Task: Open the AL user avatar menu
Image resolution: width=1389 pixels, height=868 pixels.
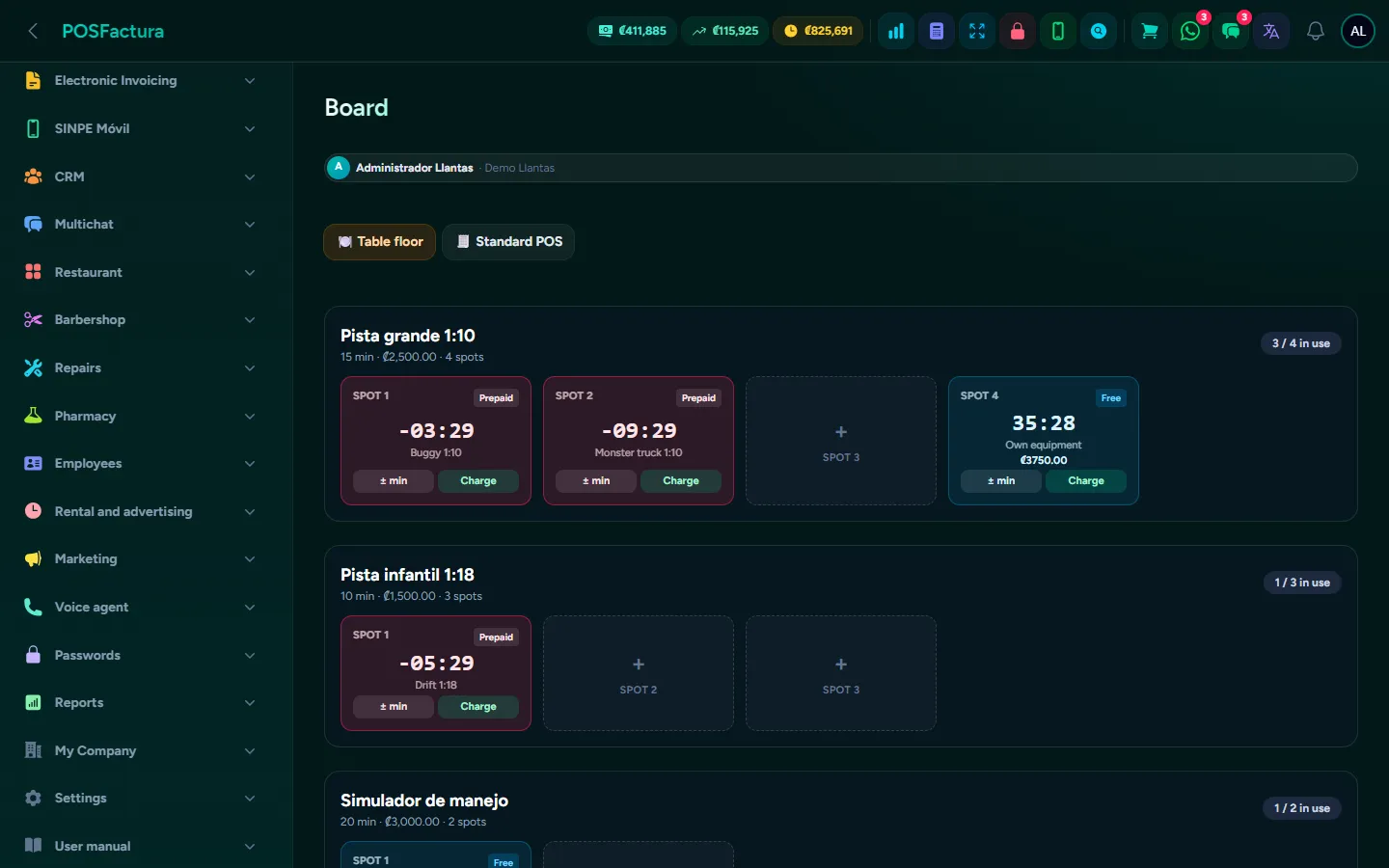Action: tap(1358, 31)
